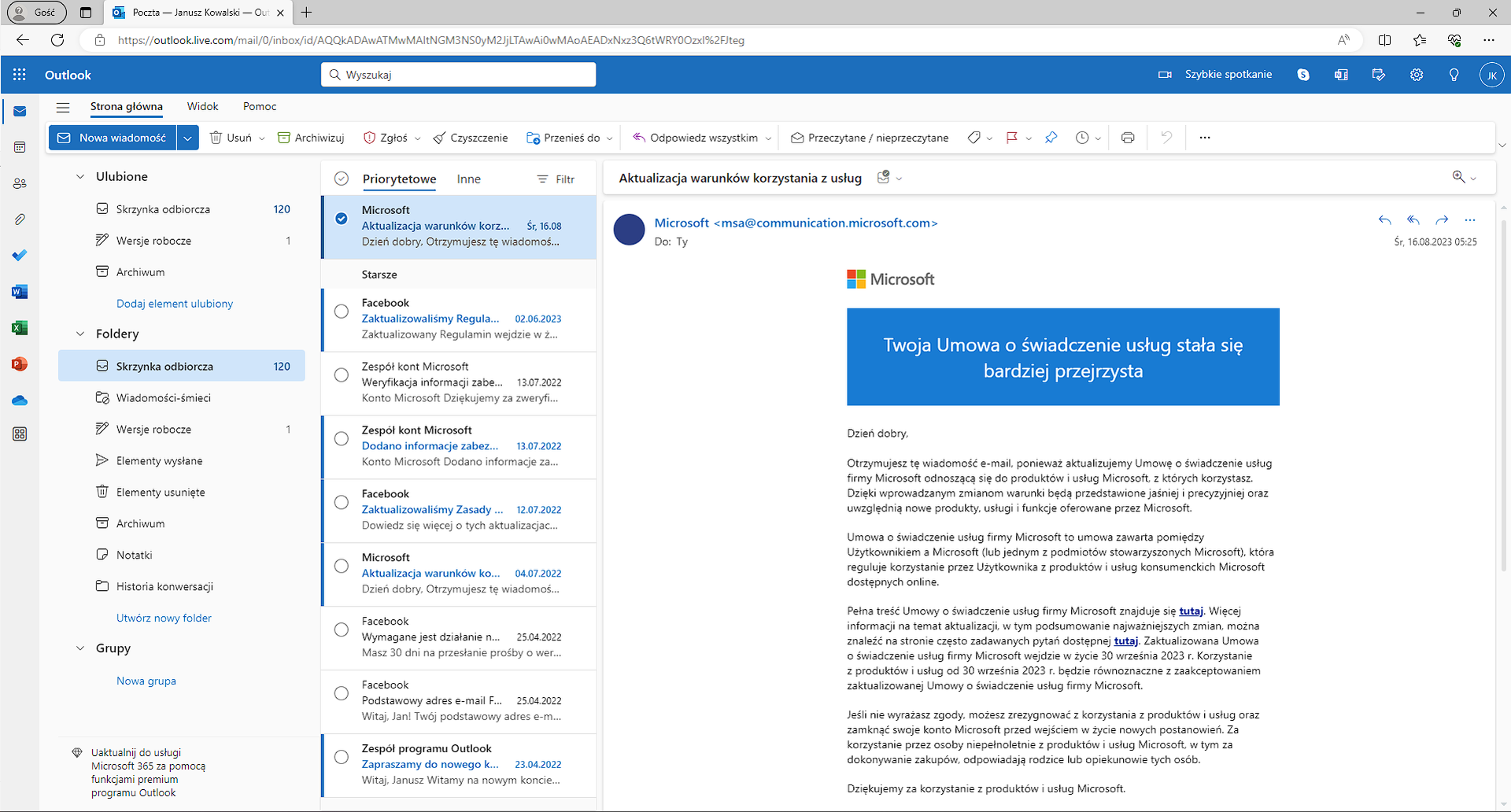The image size is (1511, 812).
Task: Open Odpowiedz wszystkim dropdown arrow
Action: [x=768, y=138]
